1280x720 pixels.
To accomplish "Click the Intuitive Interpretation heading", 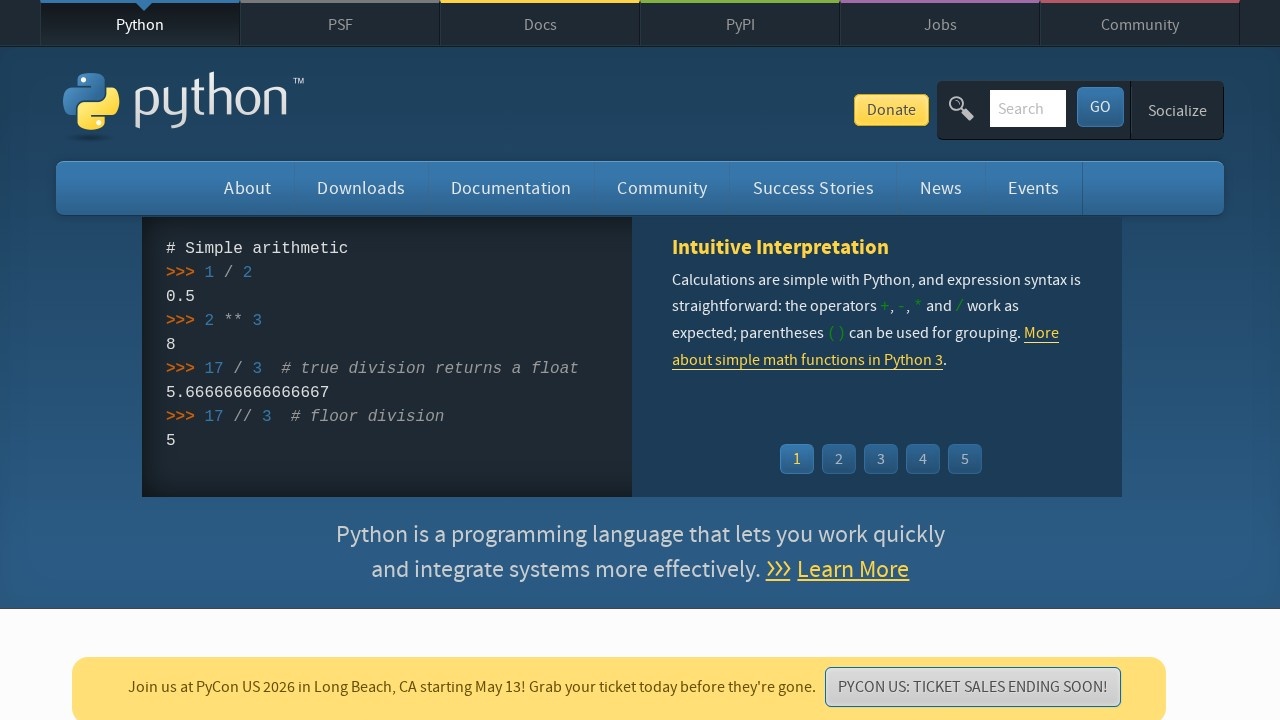I will tap(780, 247).
